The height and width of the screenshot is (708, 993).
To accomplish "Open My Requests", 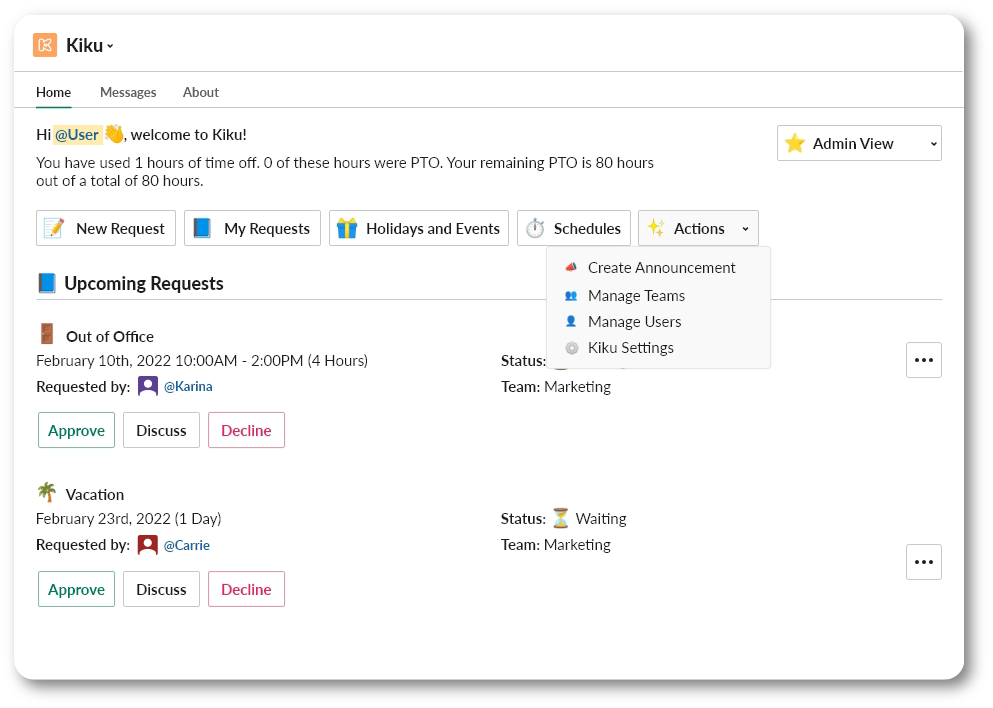I will [x=252, y=228].
